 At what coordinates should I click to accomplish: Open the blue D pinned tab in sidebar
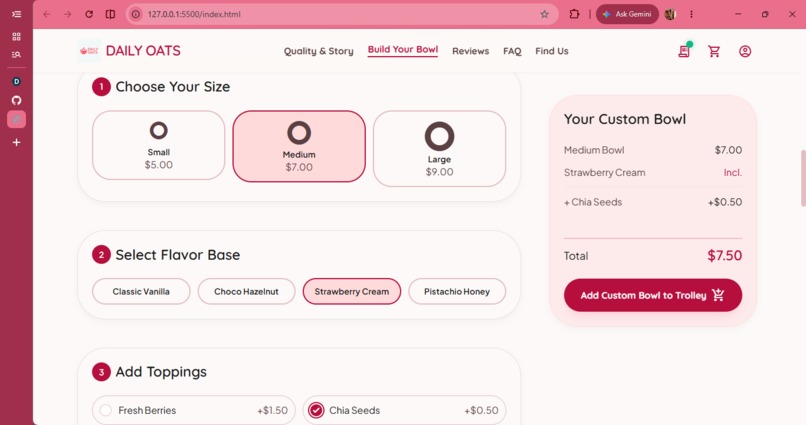(16, 81)
